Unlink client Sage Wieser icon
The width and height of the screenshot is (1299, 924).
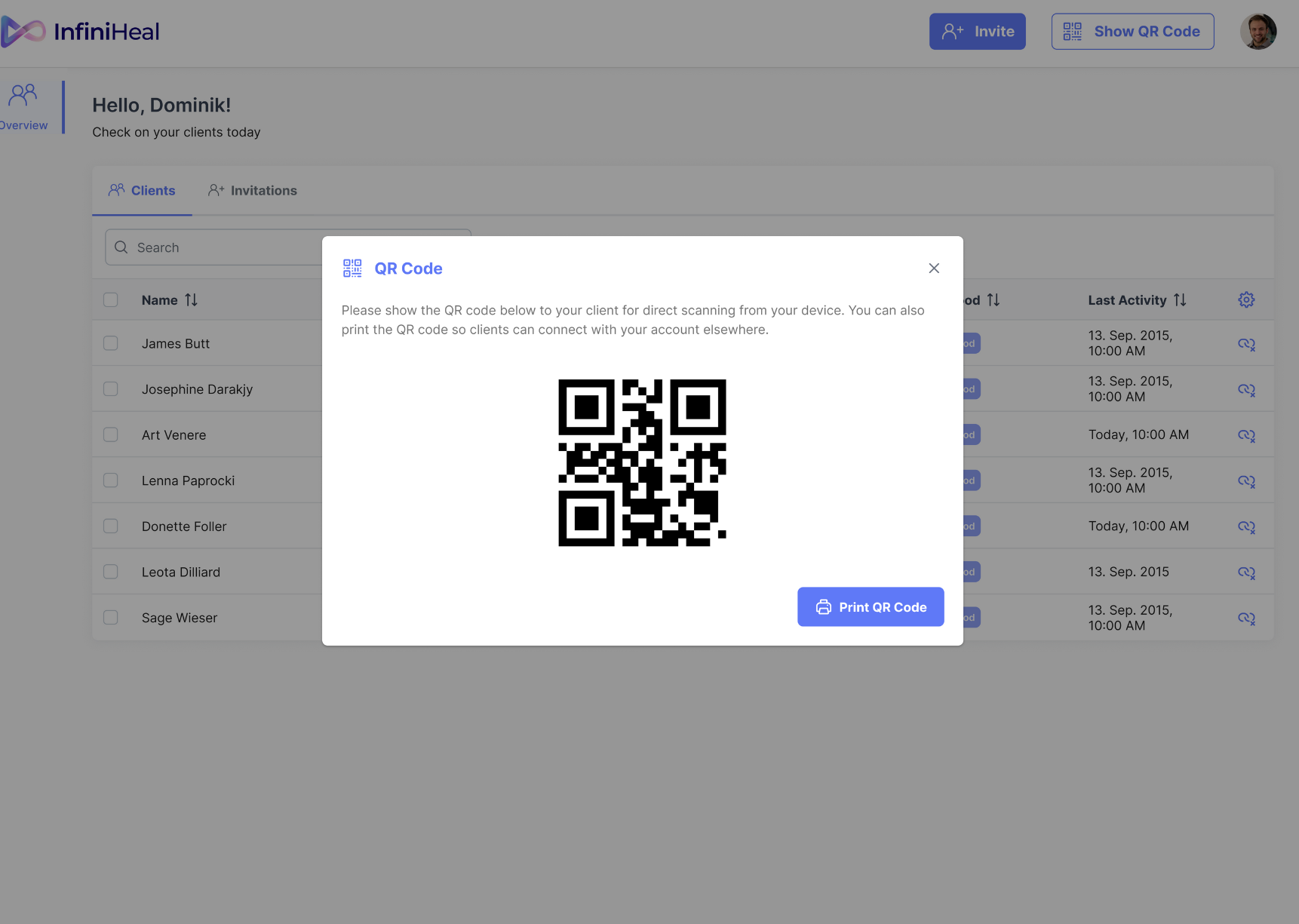1246,619
